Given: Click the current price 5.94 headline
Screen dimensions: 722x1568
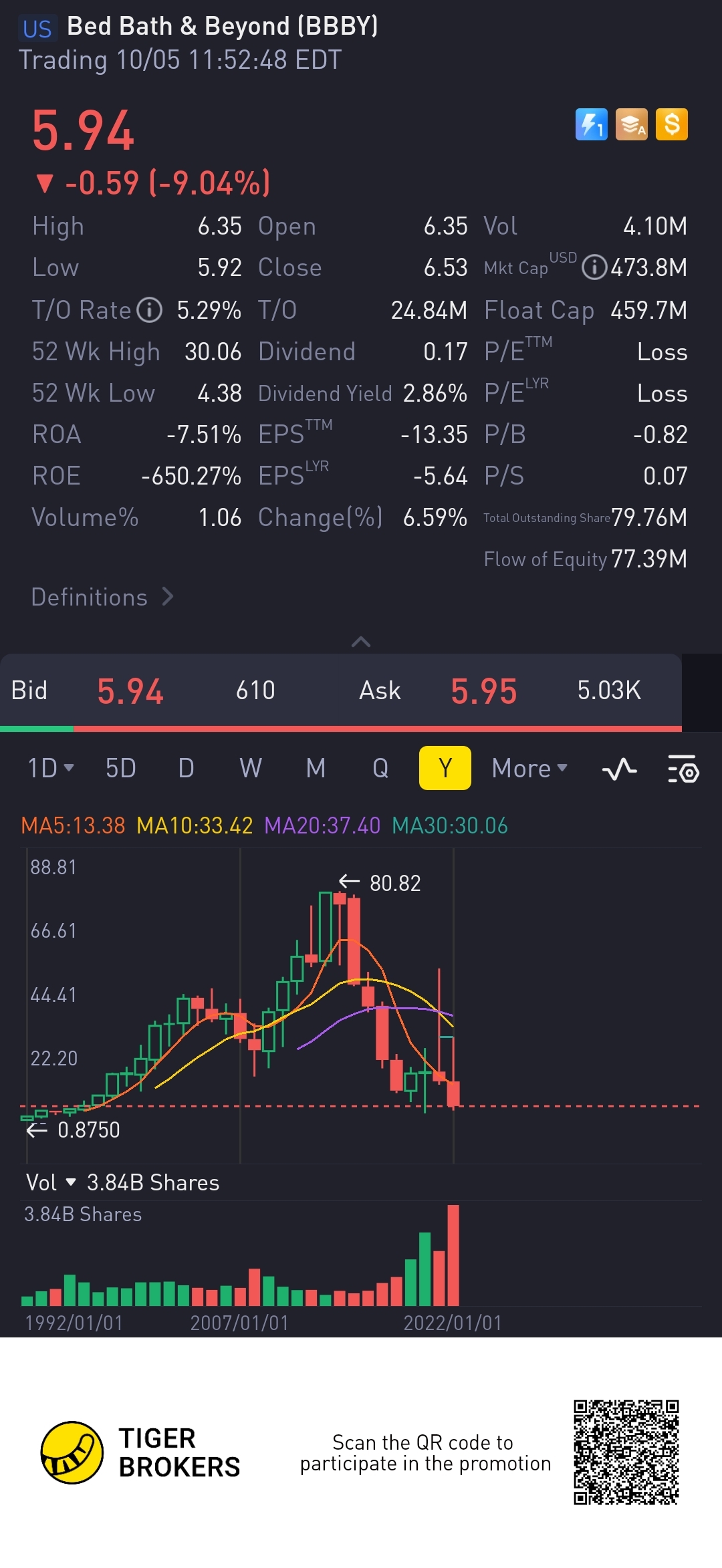Looking at the screenshot, I should tap(83, 130).
